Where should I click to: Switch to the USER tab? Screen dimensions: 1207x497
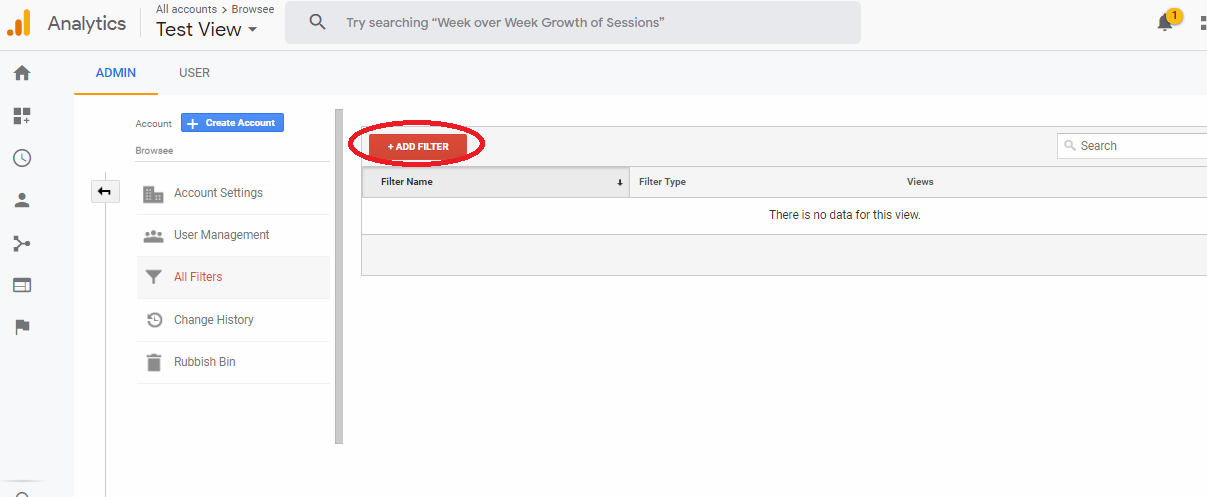194,73
